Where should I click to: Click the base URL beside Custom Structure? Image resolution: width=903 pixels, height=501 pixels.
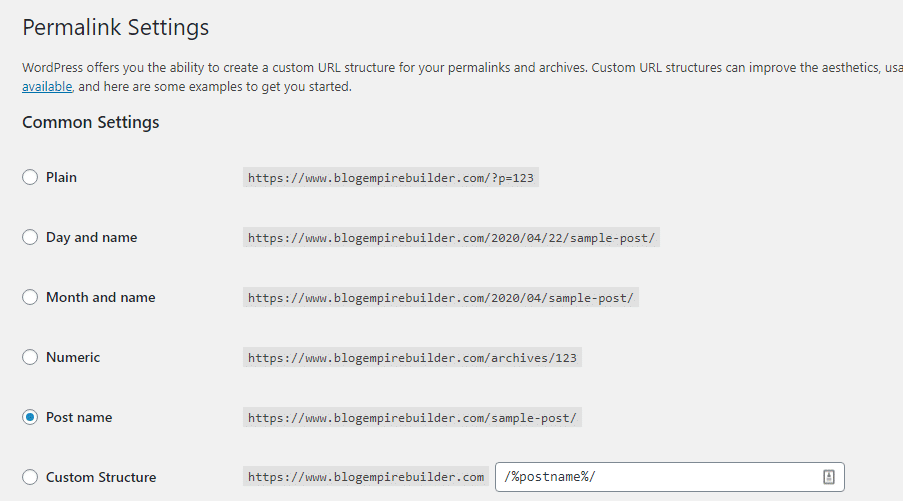pos(366,477)
